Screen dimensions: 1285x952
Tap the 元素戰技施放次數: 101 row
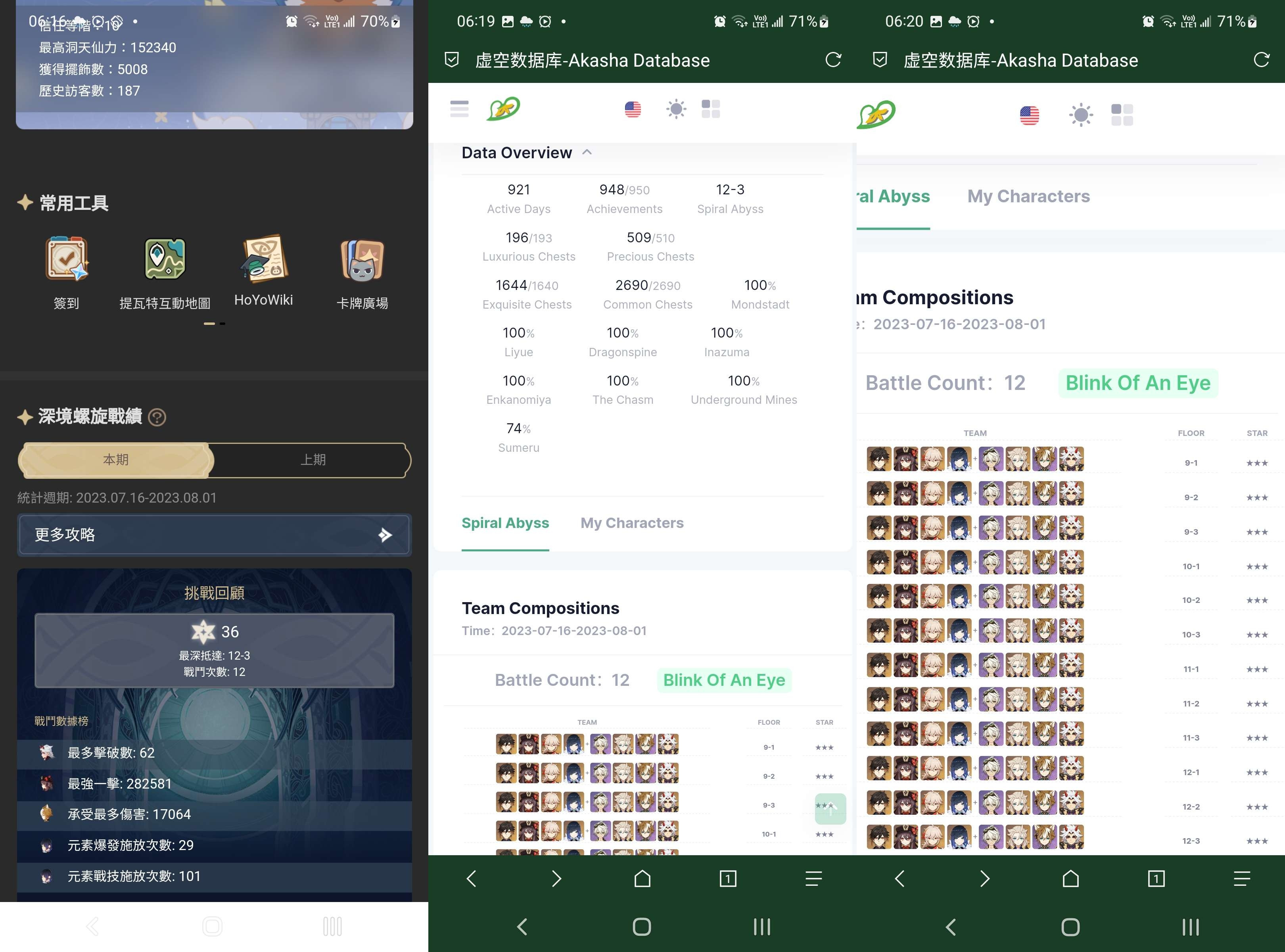tap(214, 877)
